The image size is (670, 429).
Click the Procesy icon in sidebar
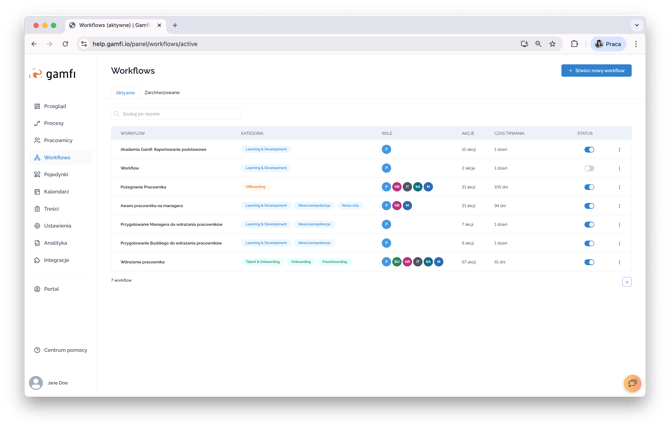click(x=37, y=123)
